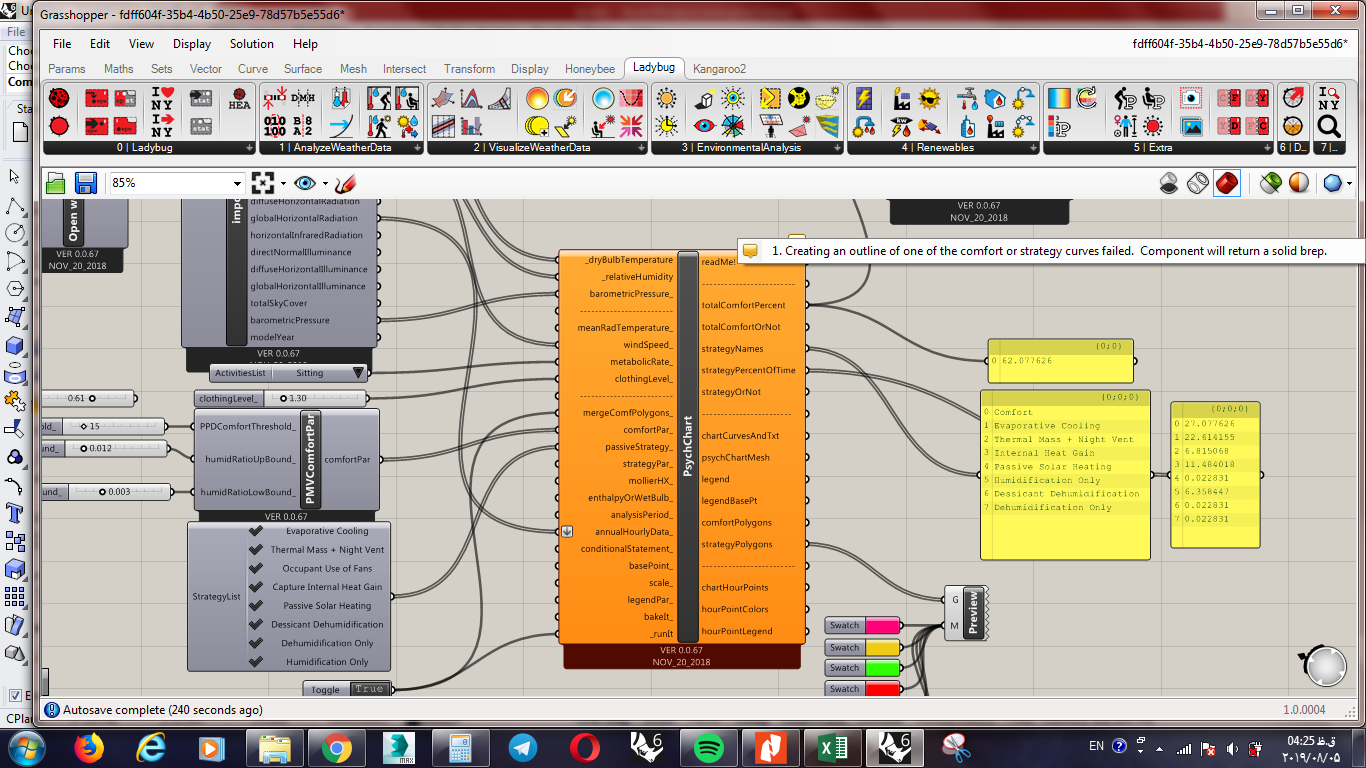Toggle Occupant Use of Fans checkbox

[x=256, y=569]
